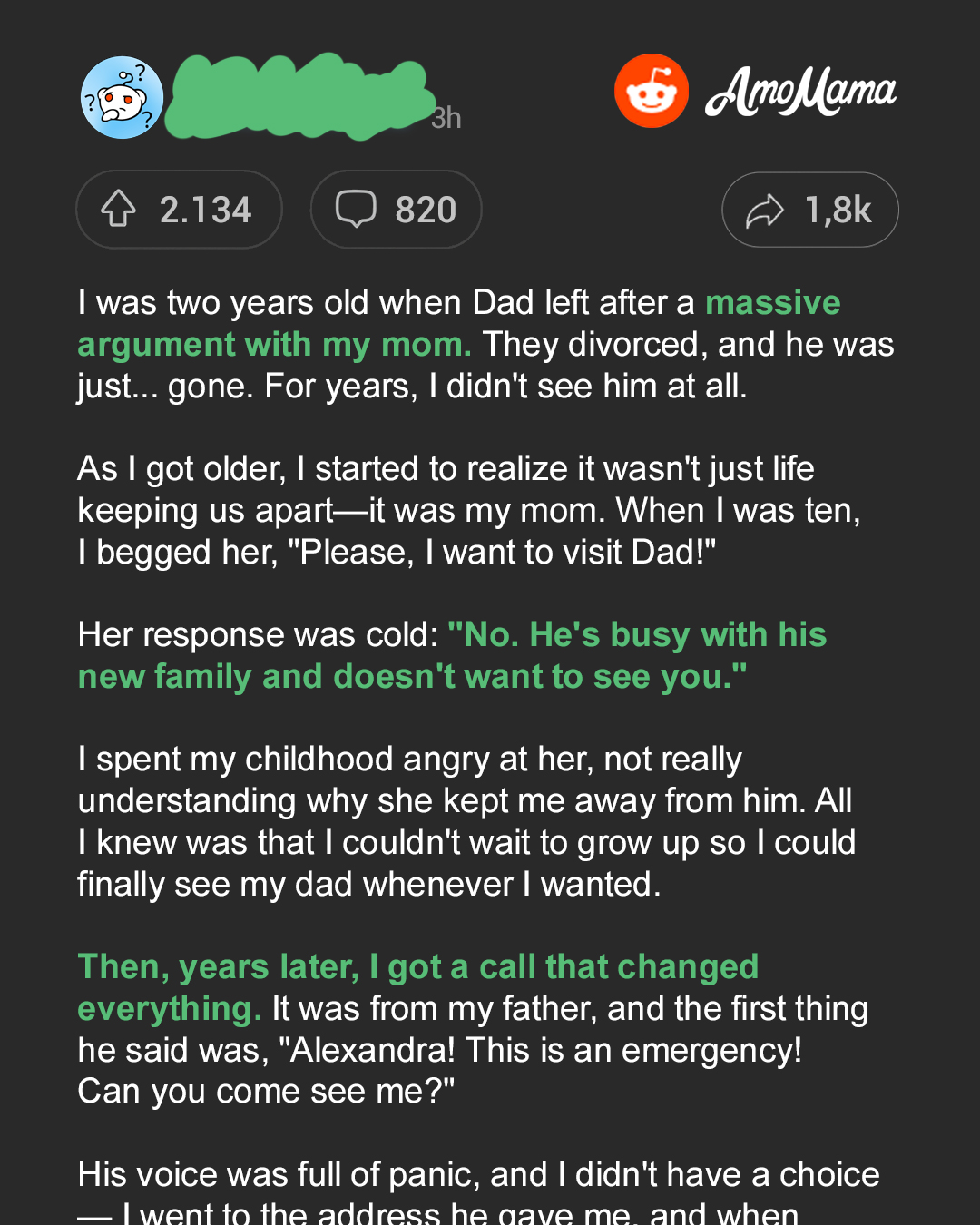
Task: Open the comments speech bubble icon
Action: [356, 210]
